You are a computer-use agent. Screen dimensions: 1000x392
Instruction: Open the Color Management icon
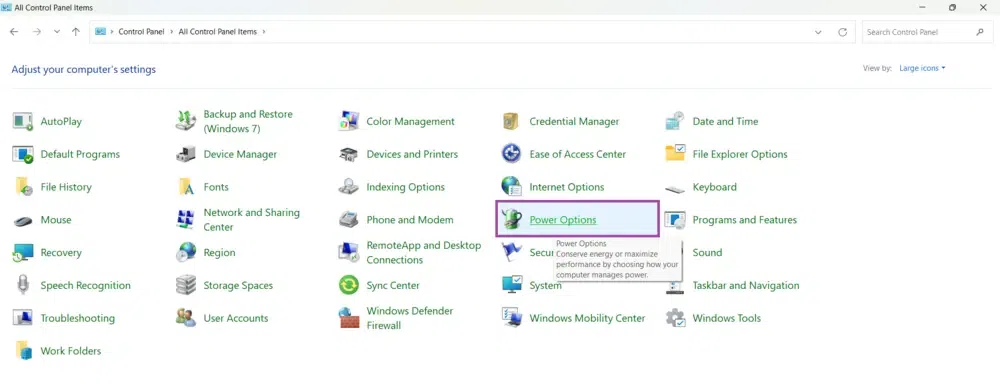tap(349, 121)
